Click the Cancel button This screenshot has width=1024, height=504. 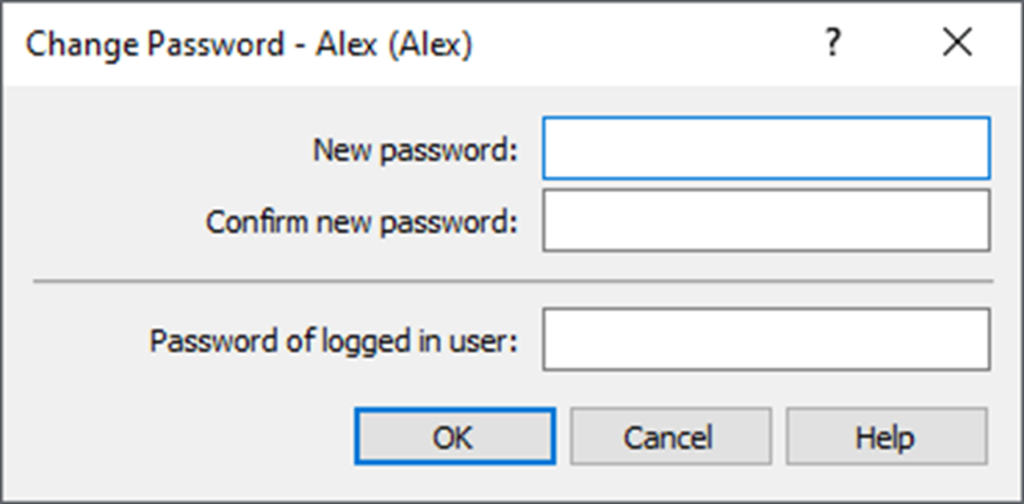[x=669, y=436]
